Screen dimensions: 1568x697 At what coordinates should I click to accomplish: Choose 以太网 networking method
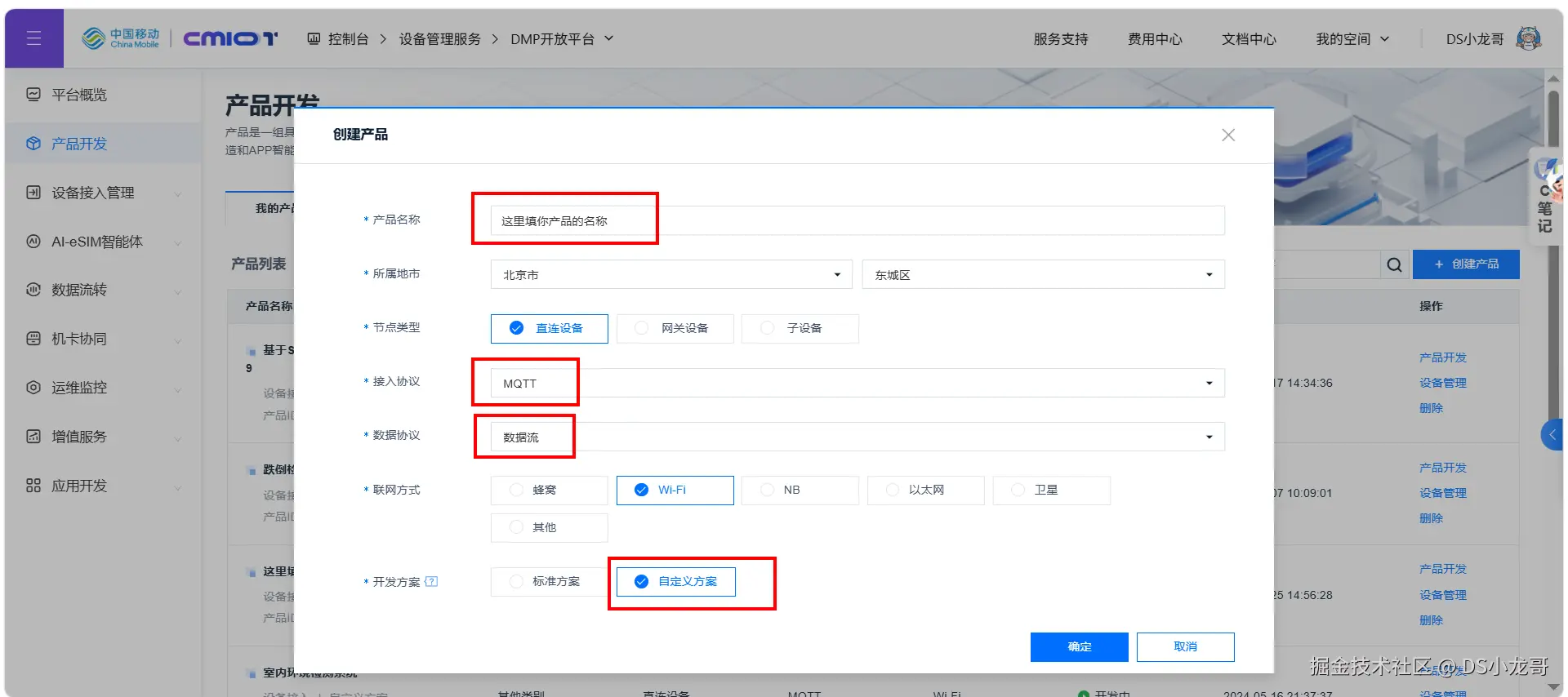[x=926, y=490]
